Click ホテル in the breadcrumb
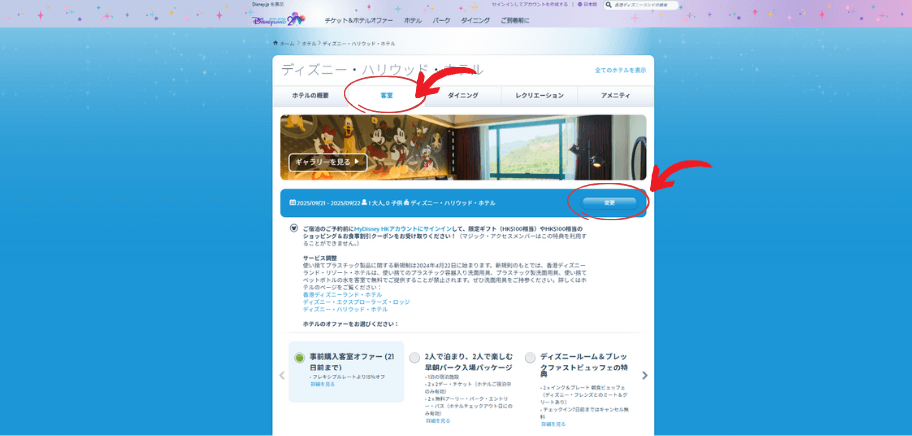 [x=309, y=44]
